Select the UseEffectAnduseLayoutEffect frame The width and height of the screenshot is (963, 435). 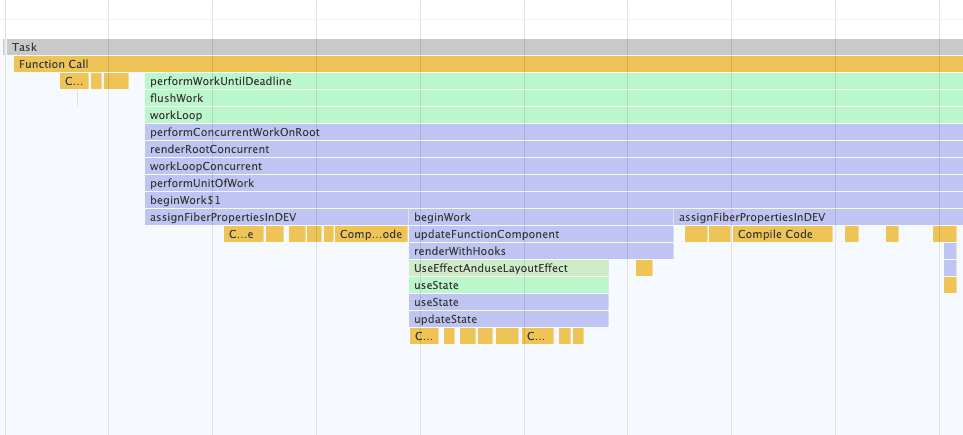(509, 268)
